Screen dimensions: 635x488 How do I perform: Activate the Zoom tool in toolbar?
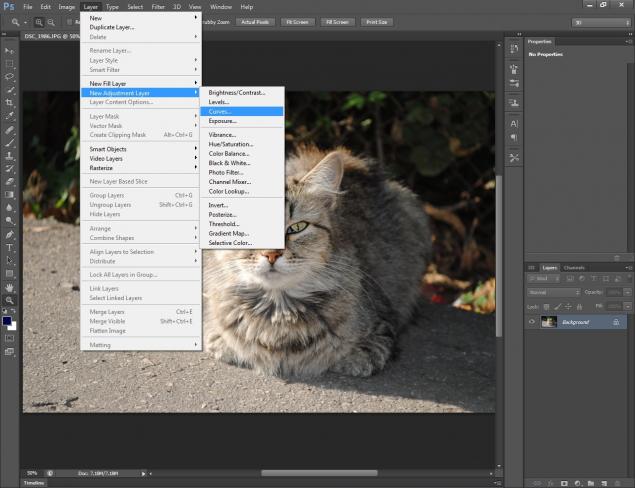(x=10, y=300)
